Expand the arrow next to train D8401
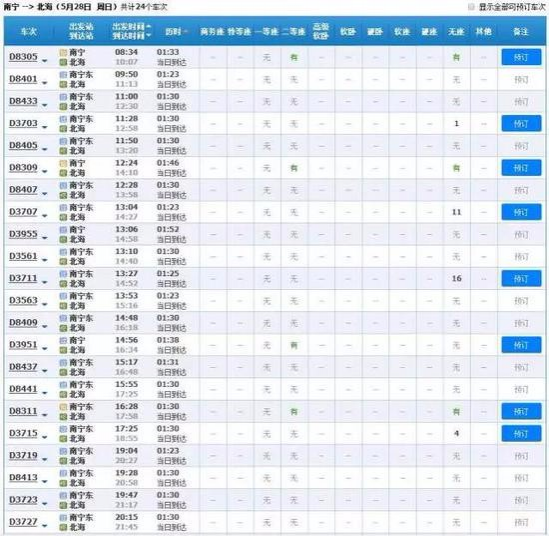This screenshot has height=536, width=549. pyautogui.click(x=44, y=83)
